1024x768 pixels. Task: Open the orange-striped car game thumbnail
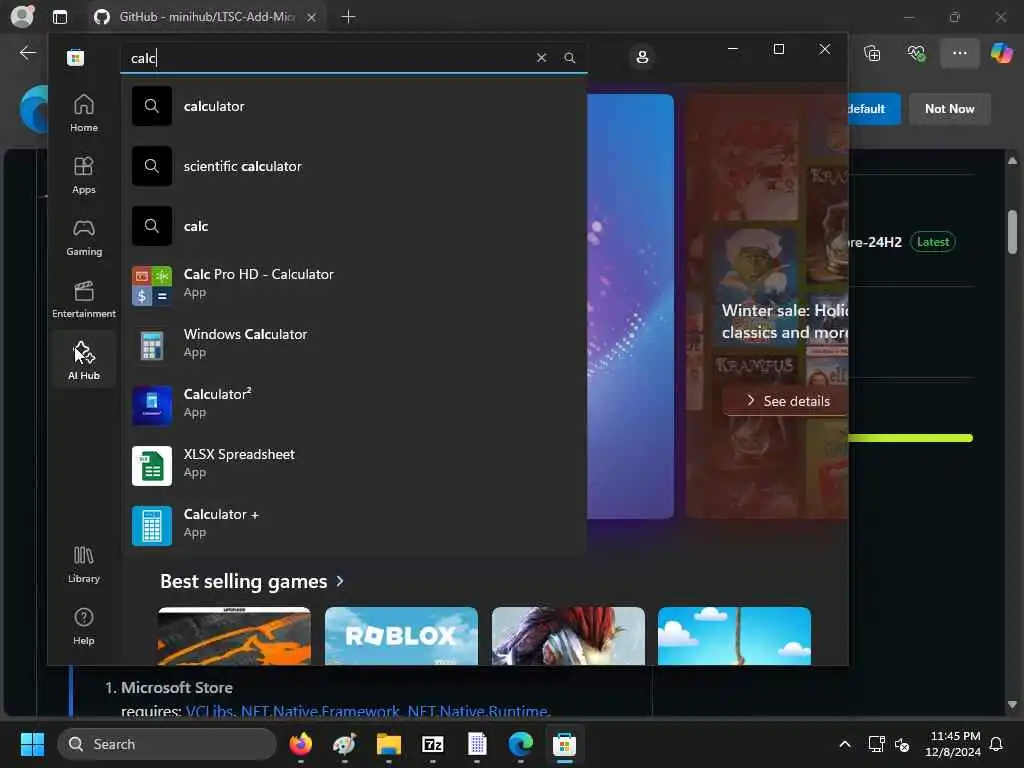pos(234,635)
